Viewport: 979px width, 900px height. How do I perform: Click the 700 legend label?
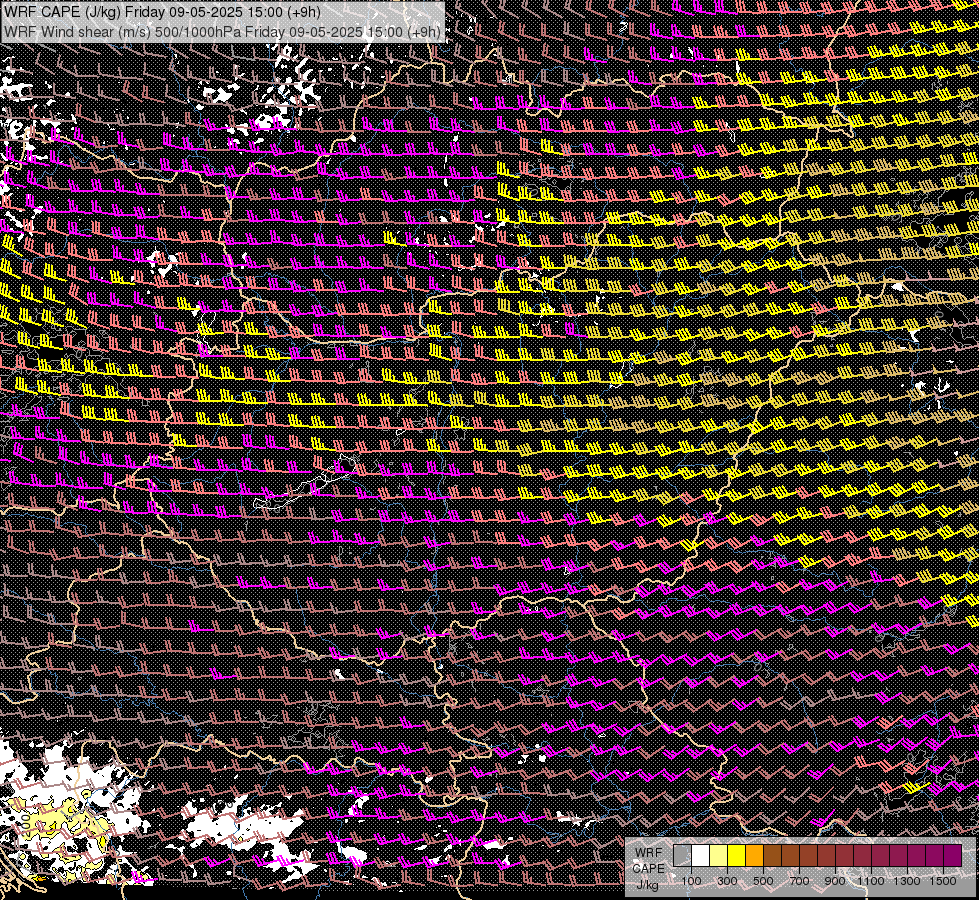tap(800, 881)
